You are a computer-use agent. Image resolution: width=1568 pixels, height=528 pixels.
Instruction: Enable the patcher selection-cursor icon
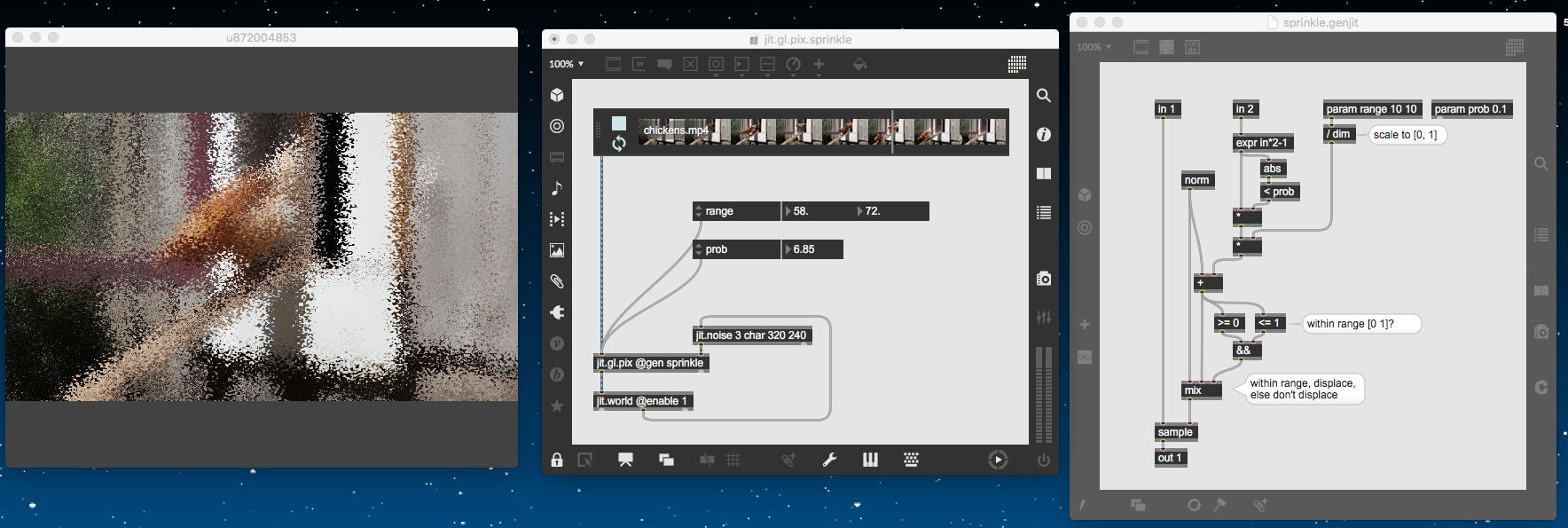(584, 460)
